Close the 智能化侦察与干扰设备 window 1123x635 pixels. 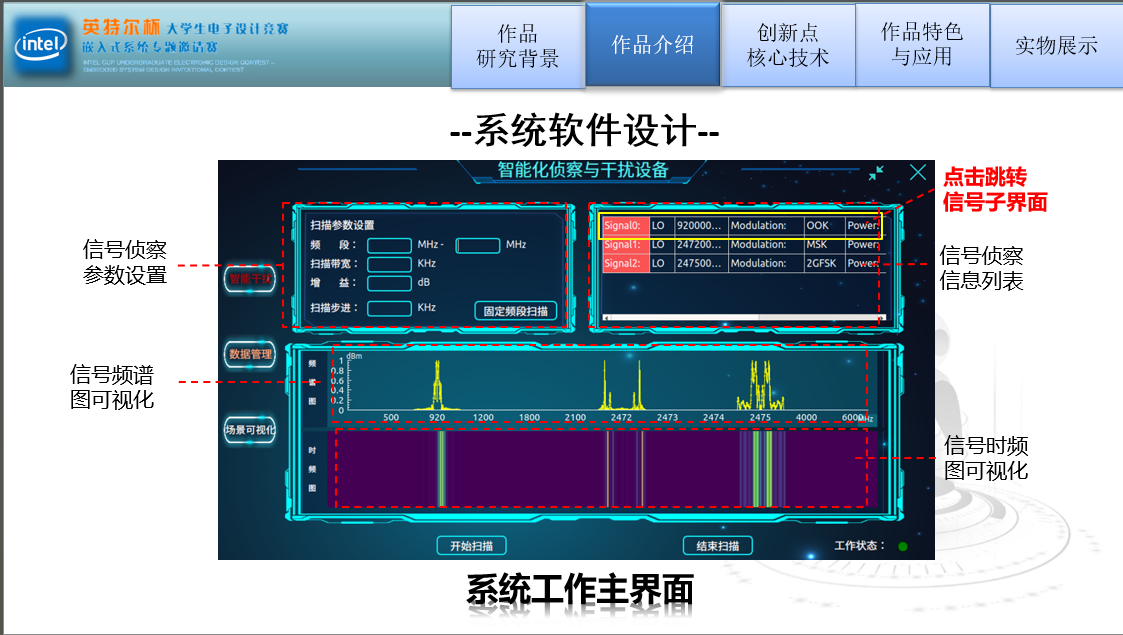coord(917,172)
